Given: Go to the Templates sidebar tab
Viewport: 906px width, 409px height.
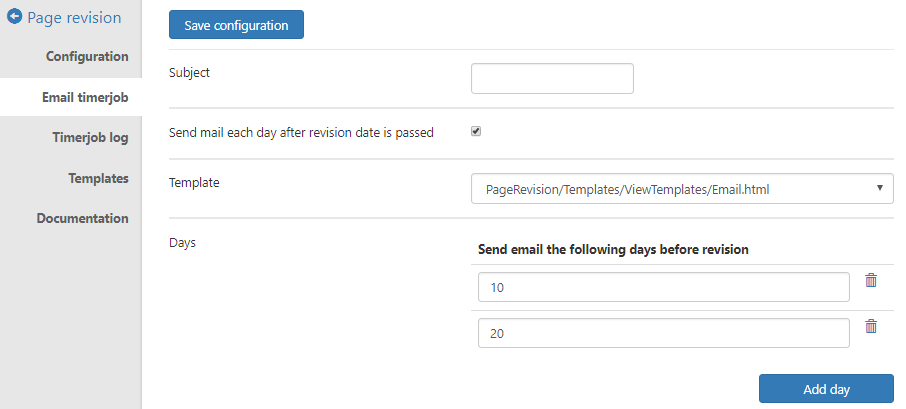Looking at the screenshot, I should pos(98,178).
